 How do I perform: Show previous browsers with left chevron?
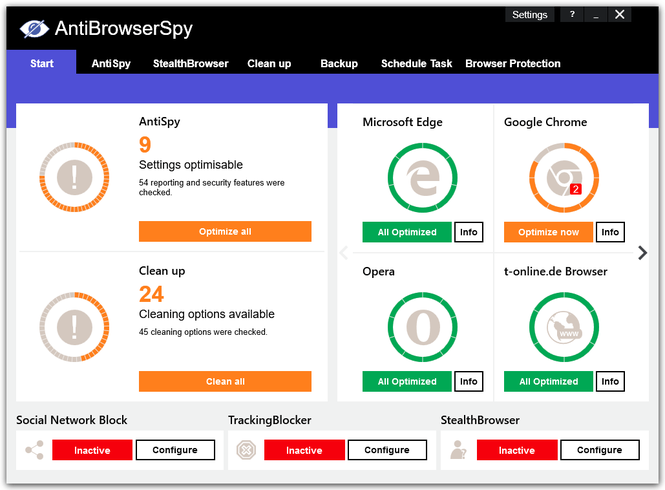tap(344, 253)
